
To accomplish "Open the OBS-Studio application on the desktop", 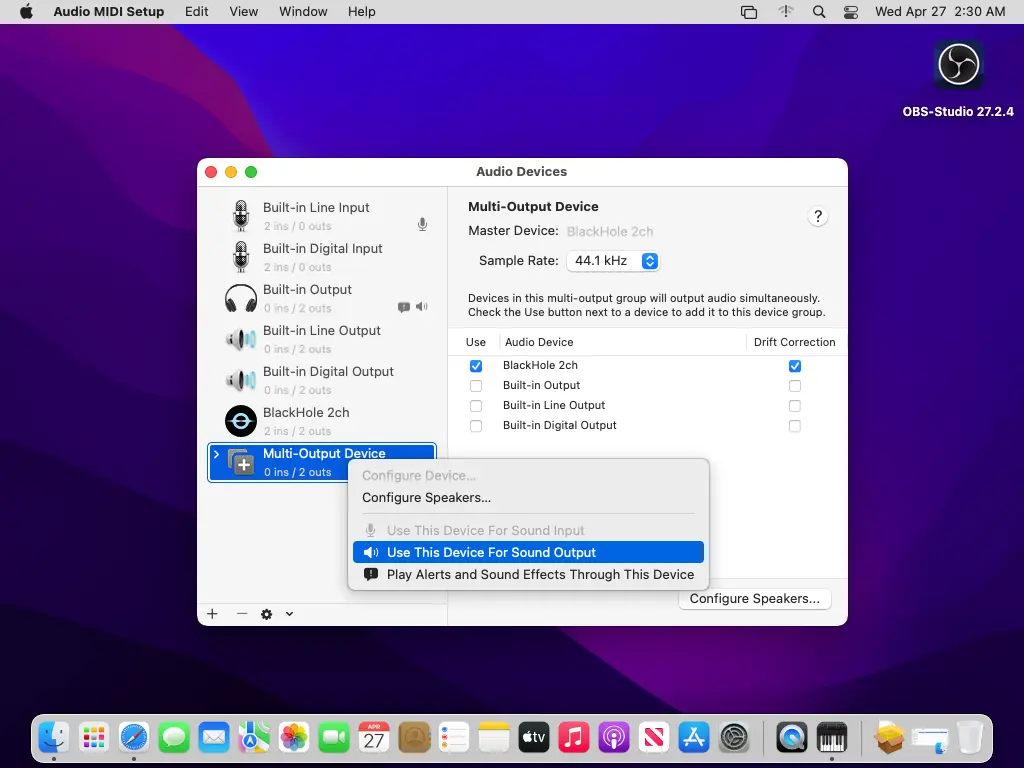I will tap(958, 64).
